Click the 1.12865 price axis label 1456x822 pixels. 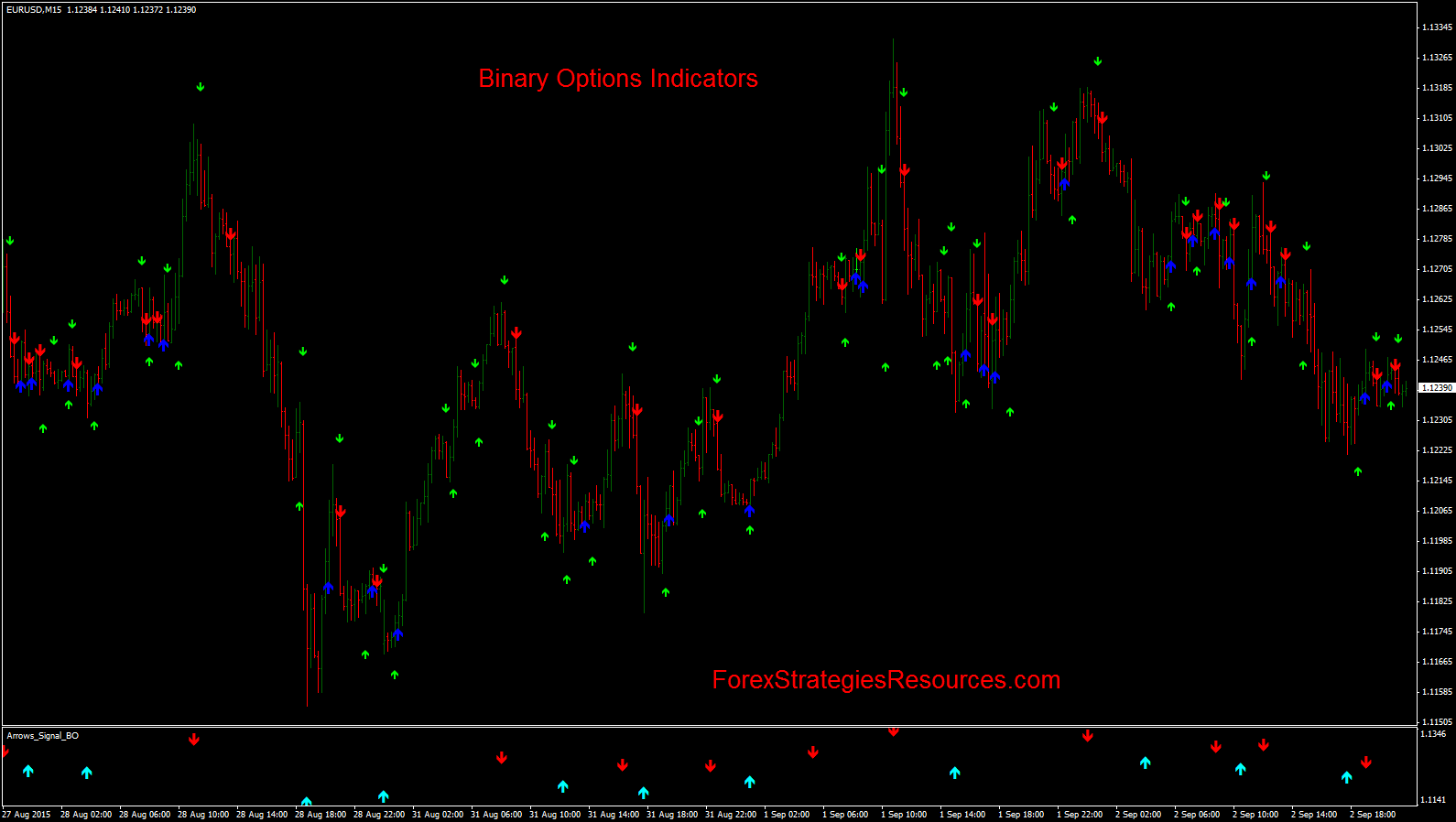point(1437,209)
